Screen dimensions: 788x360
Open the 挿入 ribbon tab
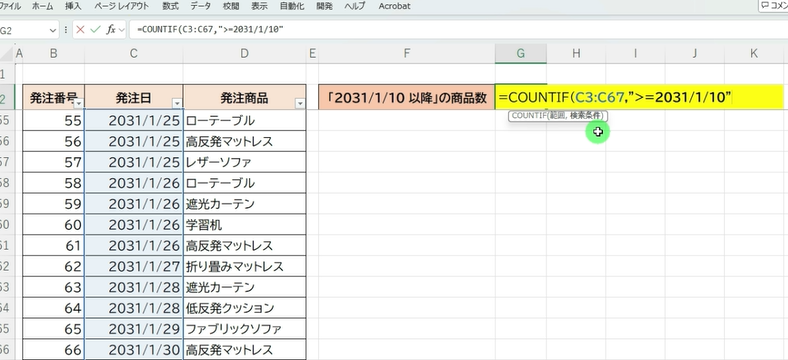pos(73,7)
